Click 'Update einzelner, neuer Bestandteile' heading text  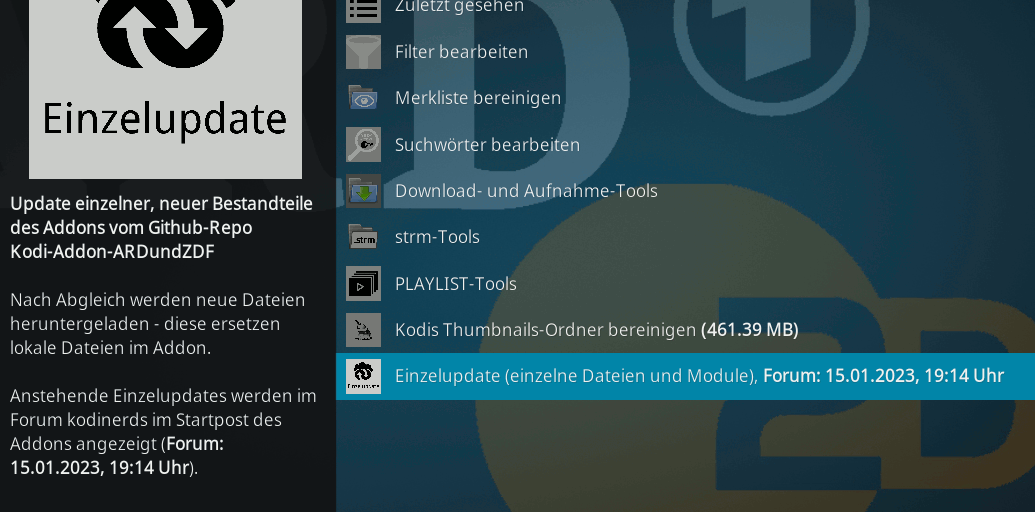[162, 204]
